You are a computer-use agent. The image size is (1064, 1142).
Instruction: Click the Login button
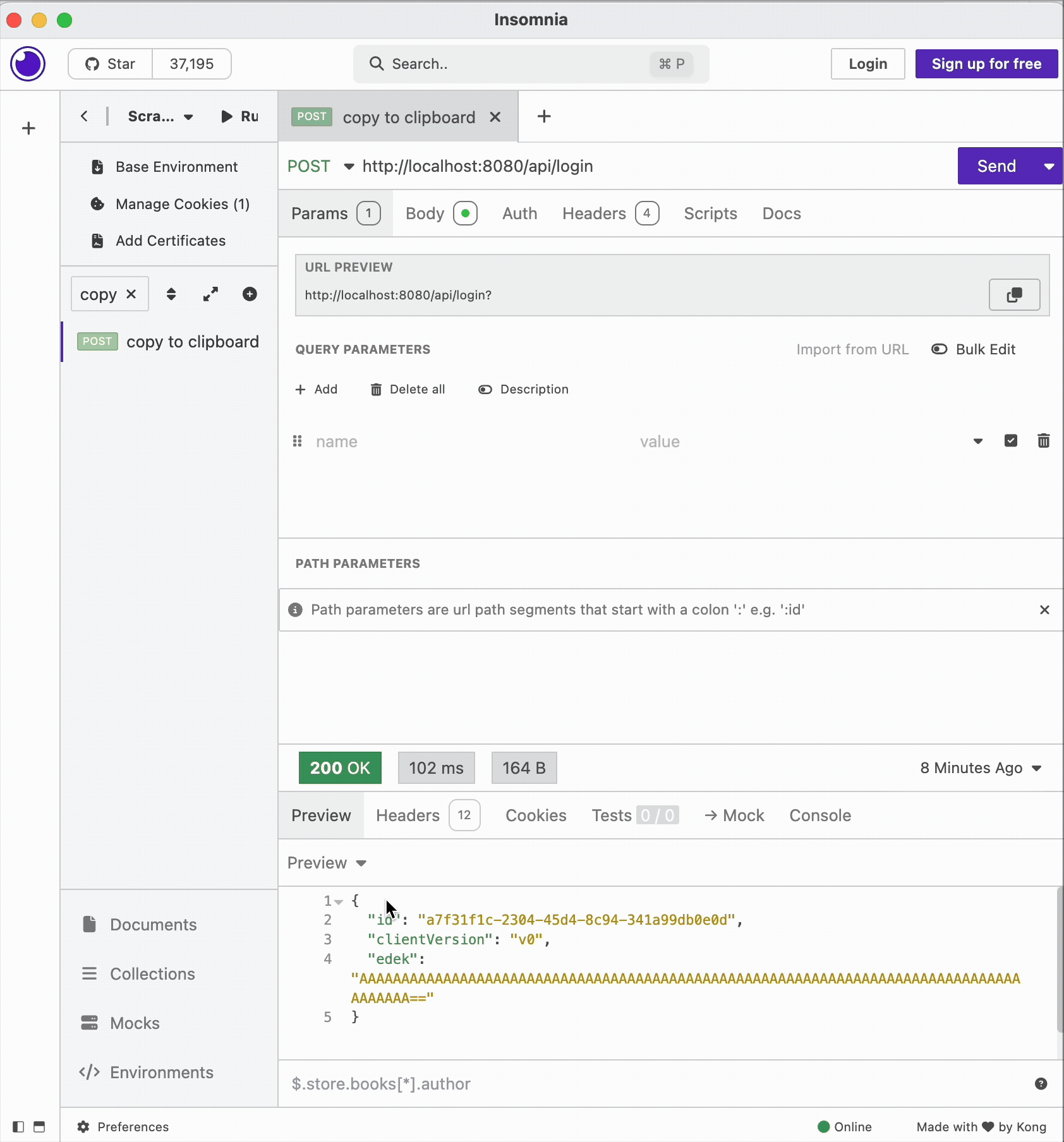click(868, 64)
